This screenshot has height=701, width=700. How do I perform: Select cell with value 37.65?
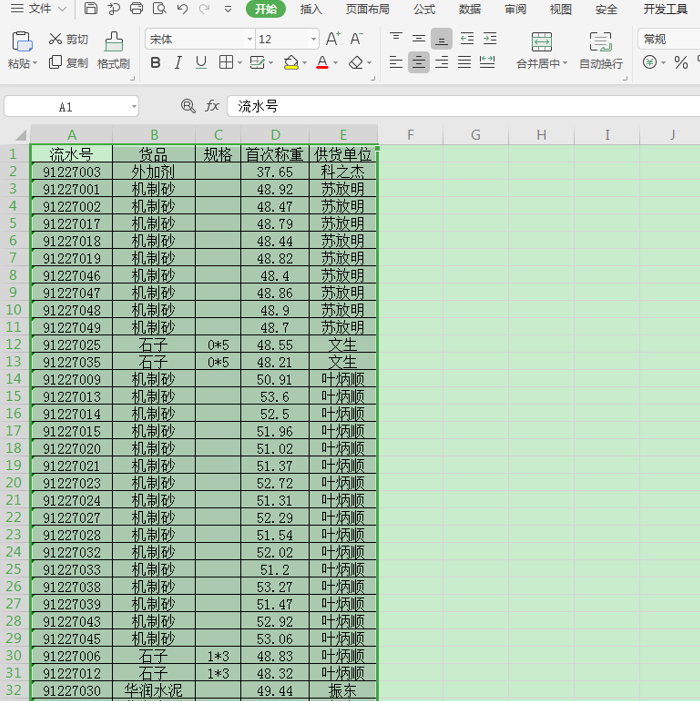275,172
